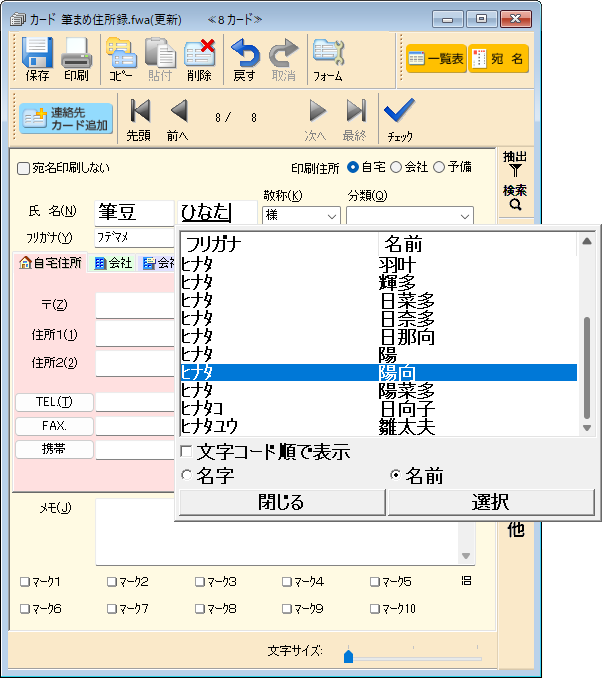Open the 宛名 address view
Screen dimensions: 602x678
tap(498, 58)
